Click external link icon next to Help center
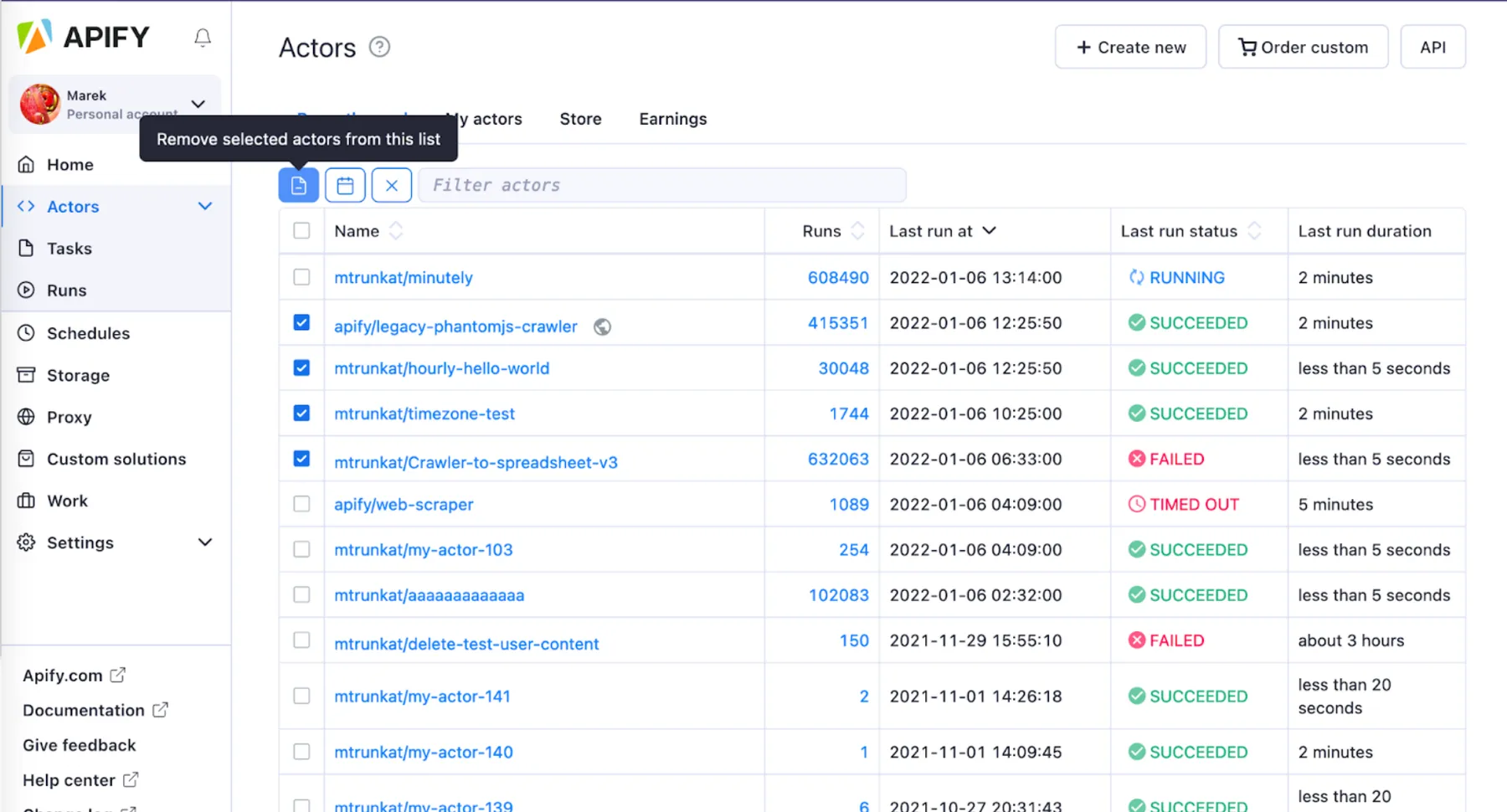This screenshot has height=812, width=1507. [x=131, y=779]
